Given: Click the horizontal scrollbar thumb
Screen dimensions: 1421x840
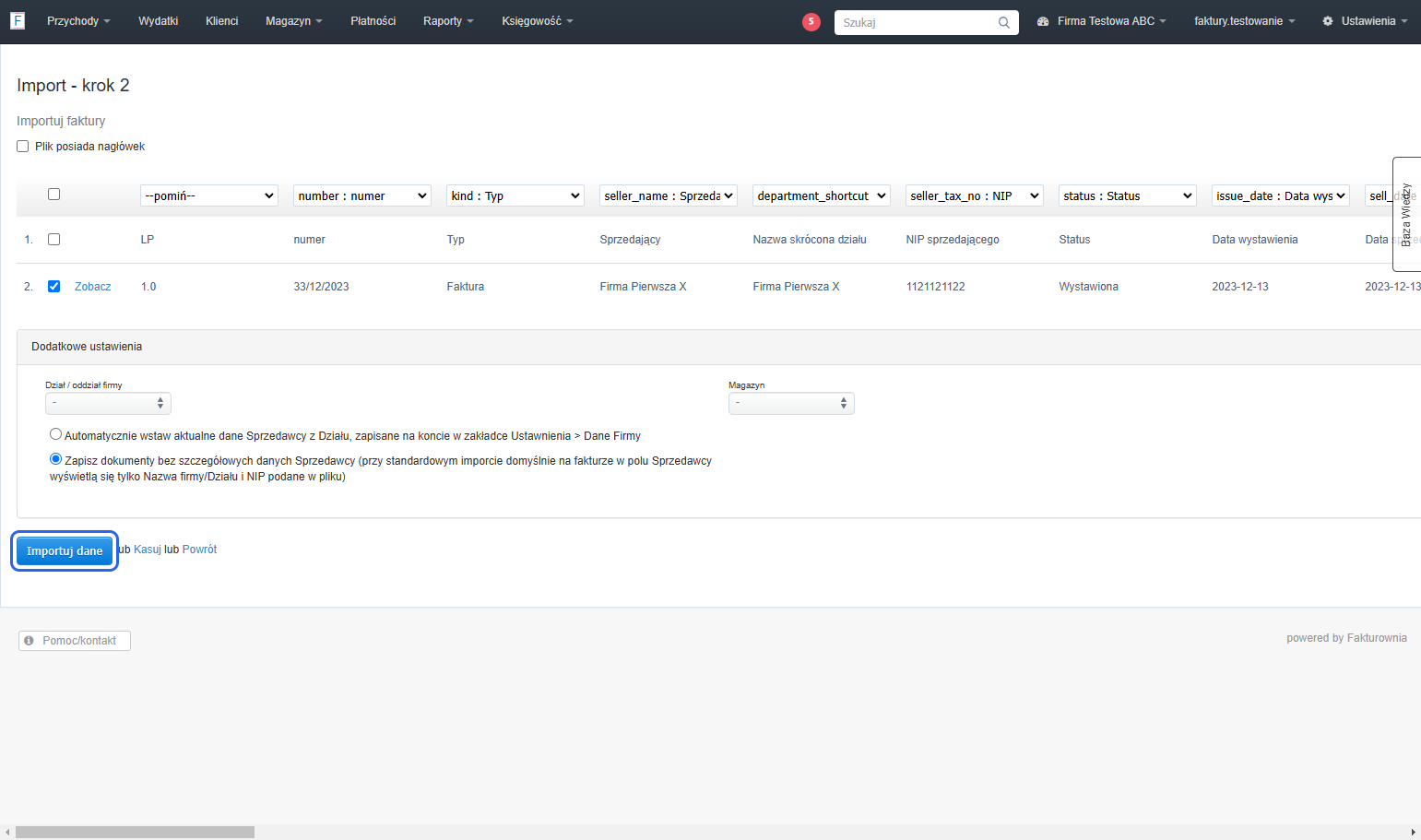Looking at the screenshot, I should (135, 832).
